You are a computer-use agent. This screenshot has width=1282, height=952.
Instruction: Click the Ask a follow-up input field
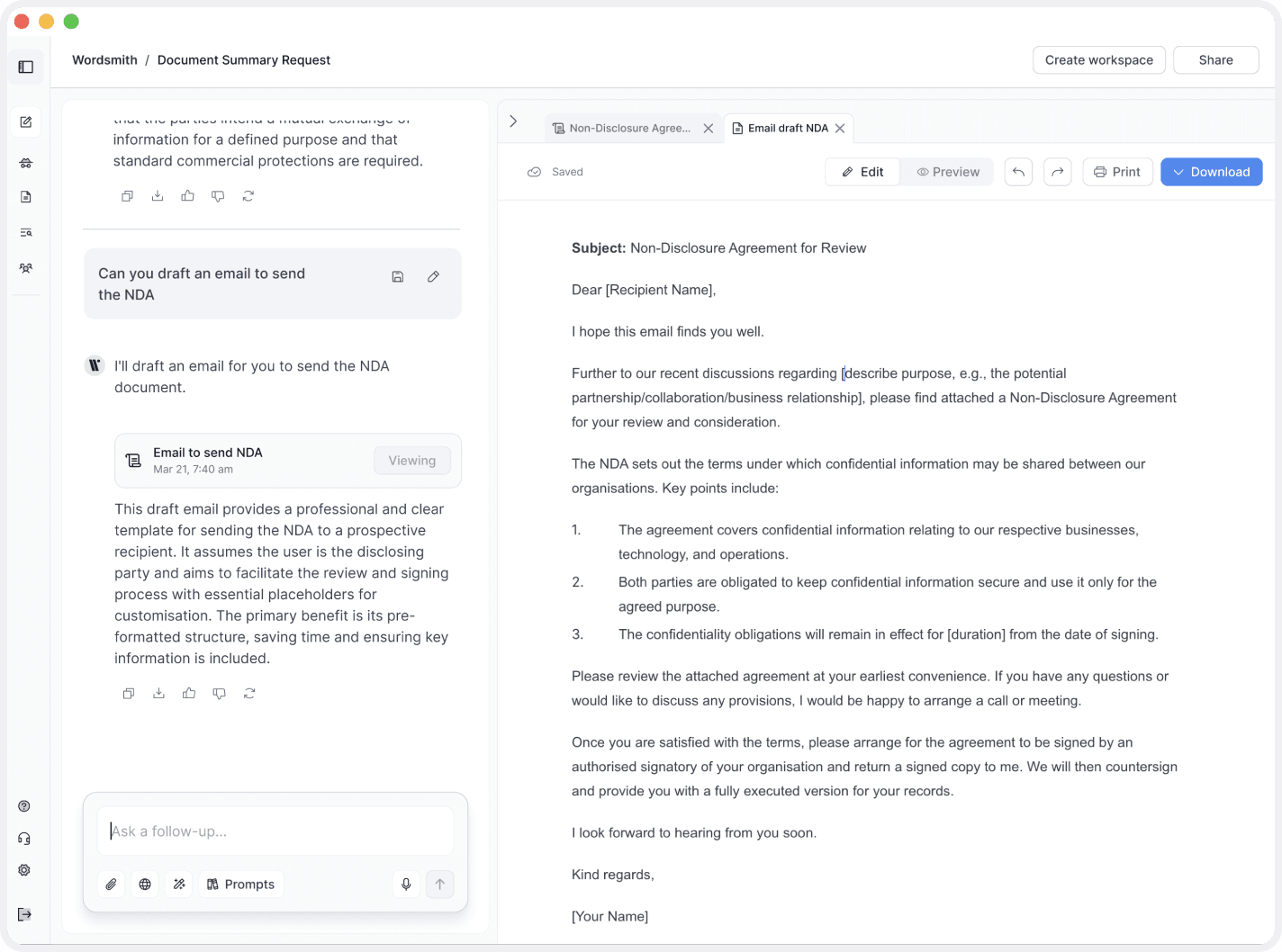275,831
